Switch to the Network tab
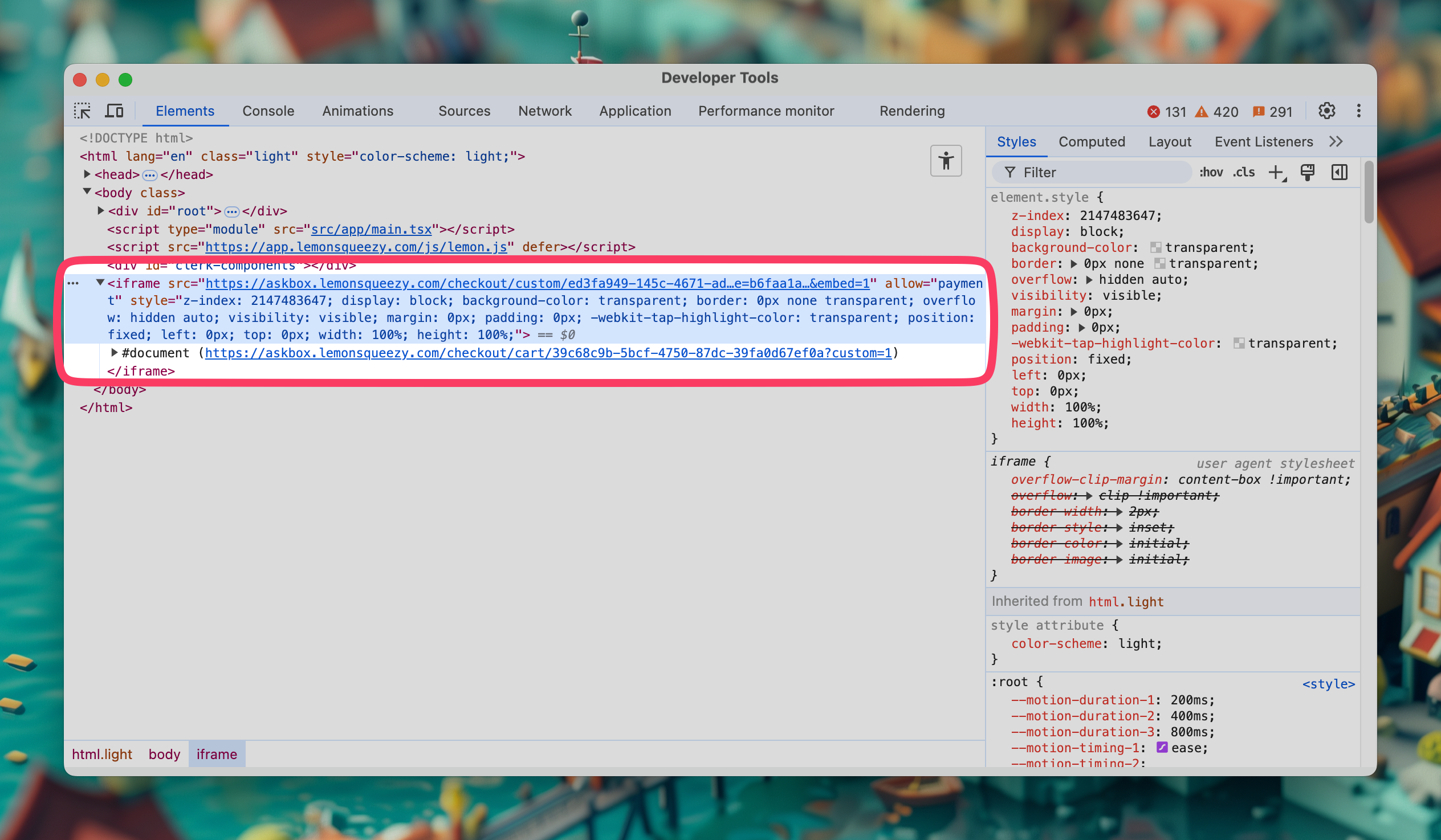The height and width of the screenshot is (840, 1441). (x=545, y=111)
